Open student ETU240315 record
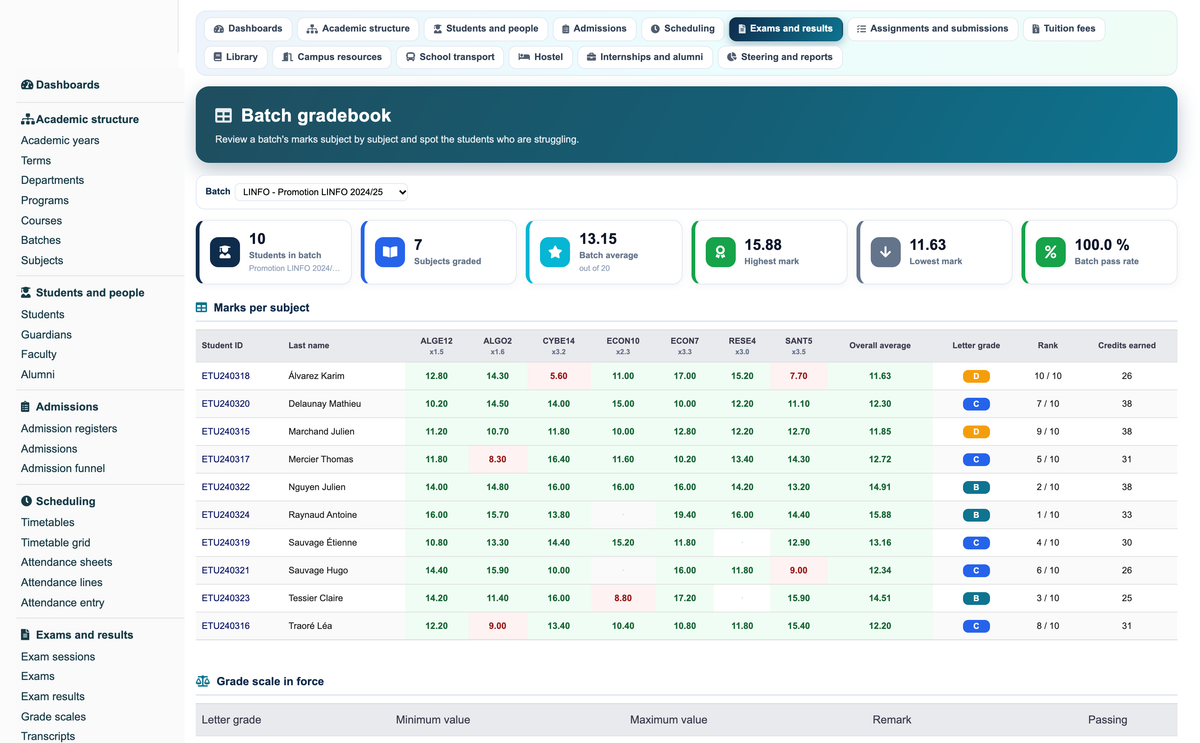The height and width of the screenshot is (743, 1200). (x=226, y=432)
